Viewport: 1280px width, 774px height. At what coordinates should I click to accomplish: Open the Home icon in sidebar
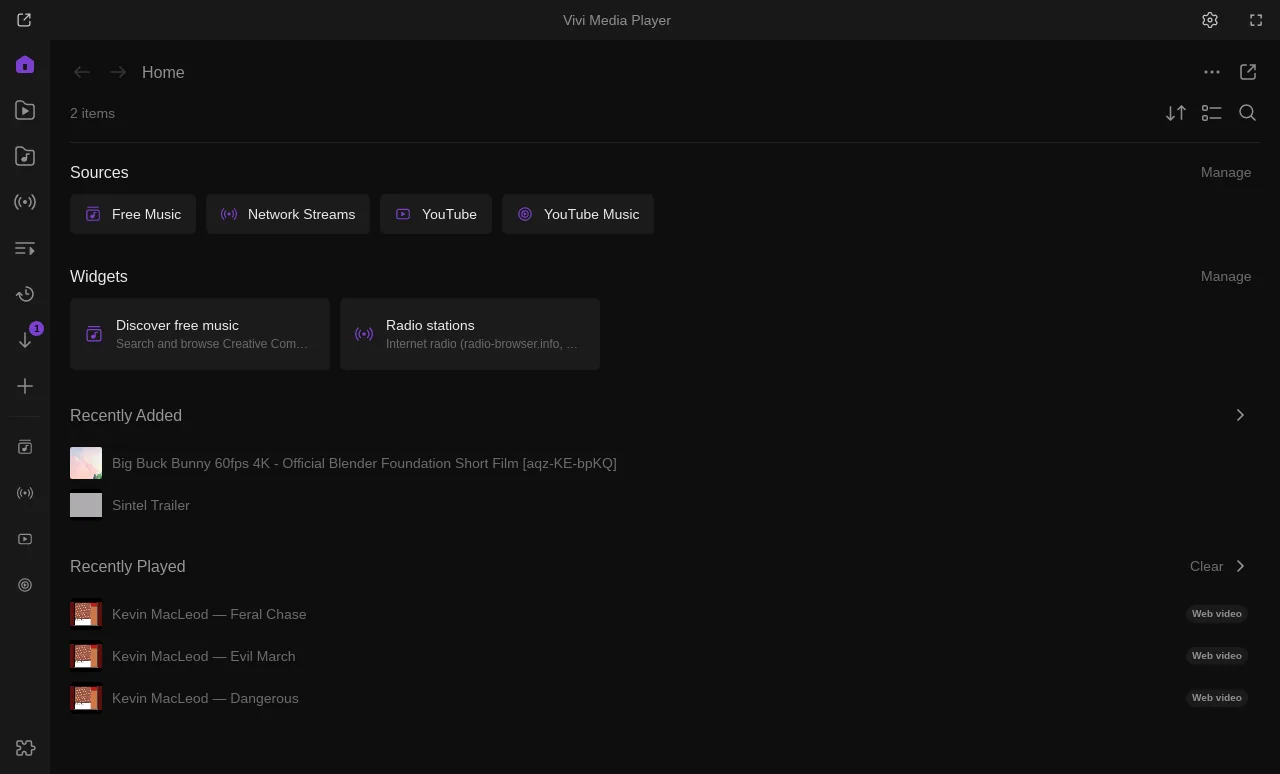[x=25, y=65]
